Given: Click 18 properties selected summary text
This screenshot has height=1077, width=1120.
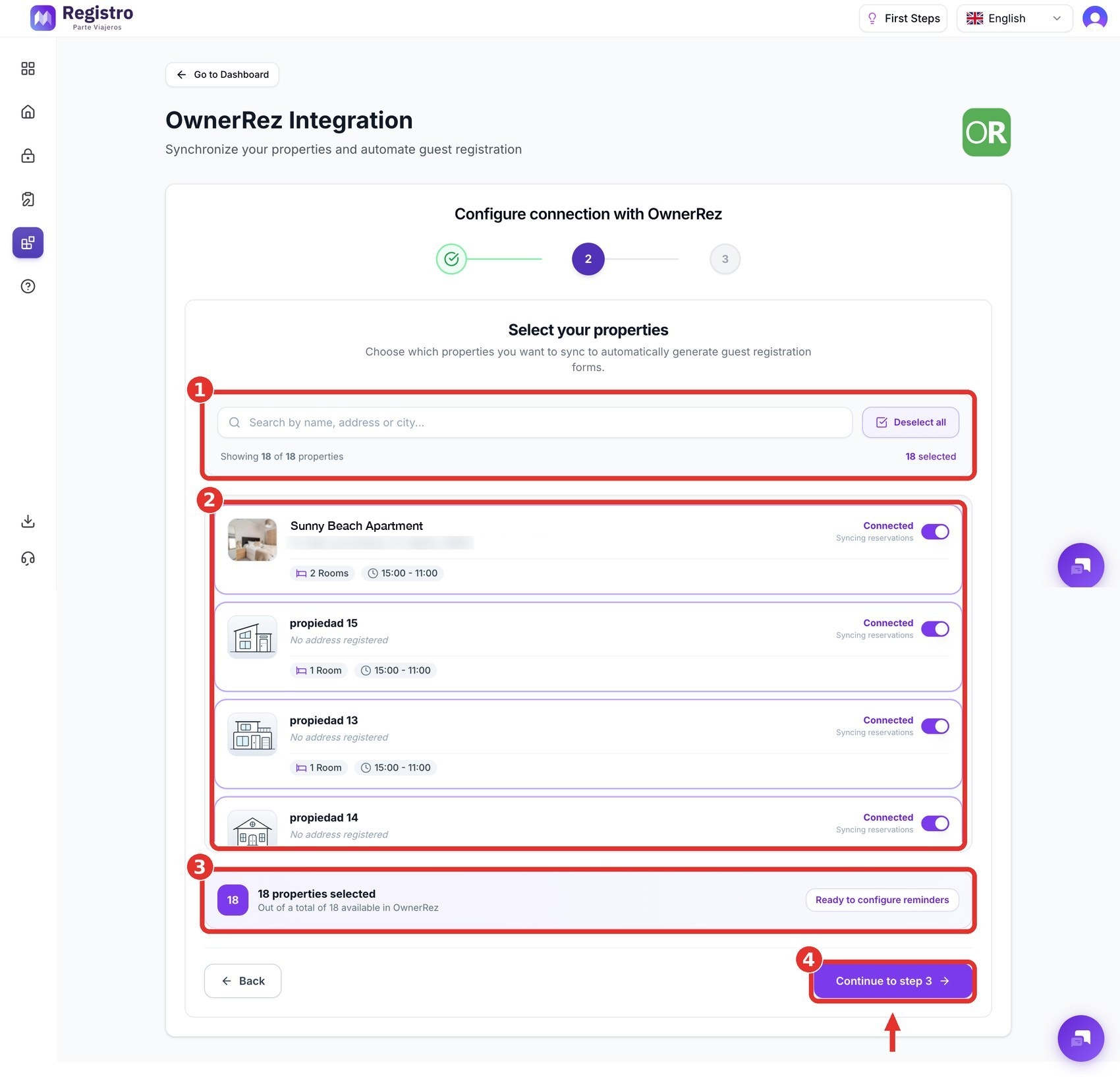Looking at the screenshot, I should point(317,894).
